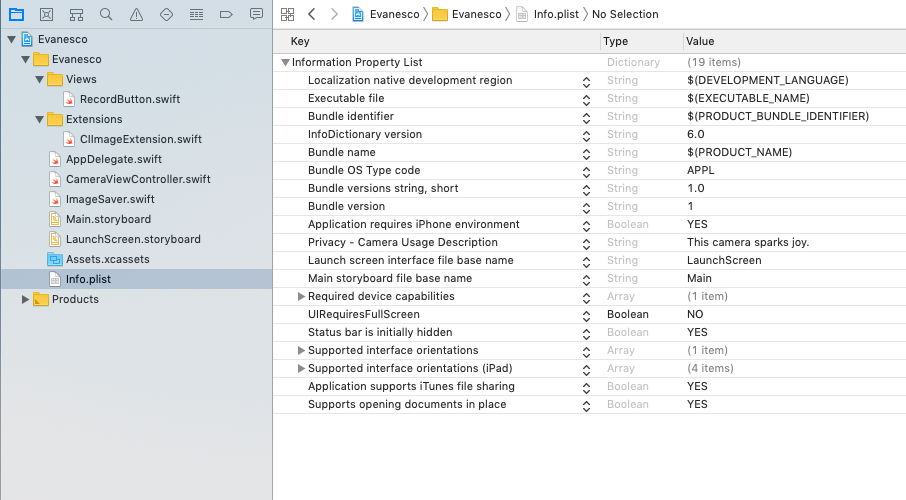The width and height of the screenshot is (906, 500).
Task: Show the Symbol navigator
Action: pyautogui.click(x=76, y=14)
